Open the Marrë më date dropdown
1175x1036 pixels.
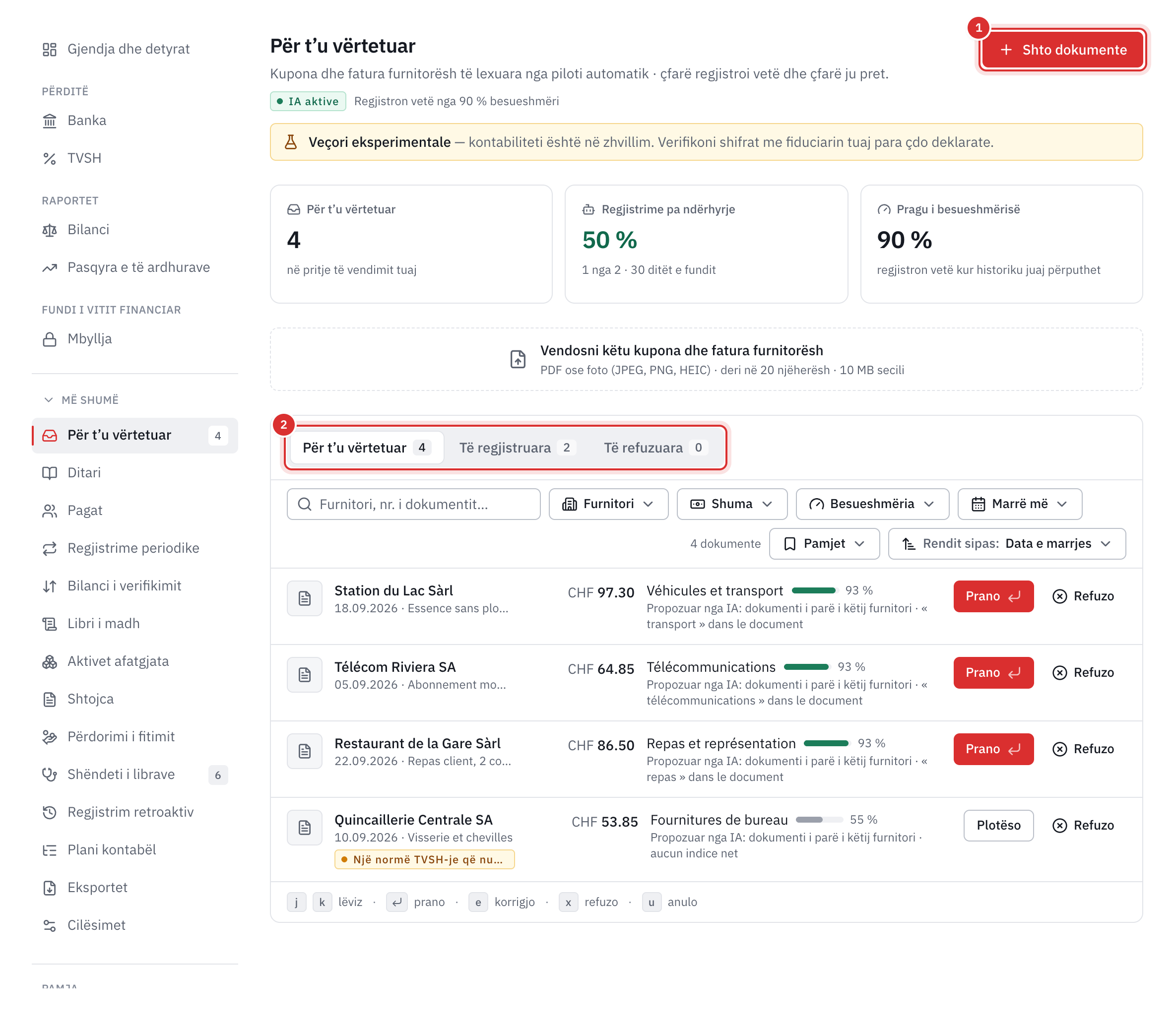coord(1020,504)
